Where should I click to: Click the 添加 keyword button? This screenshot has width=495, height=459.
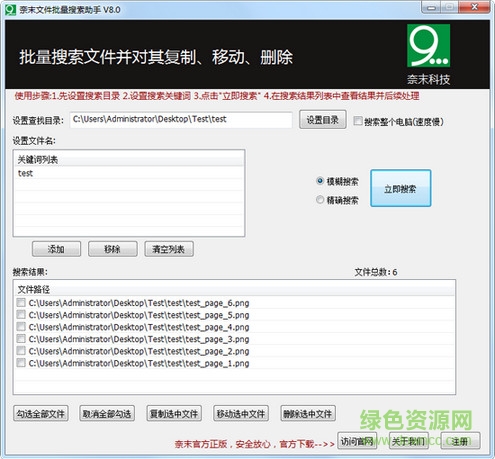[56, 249]
